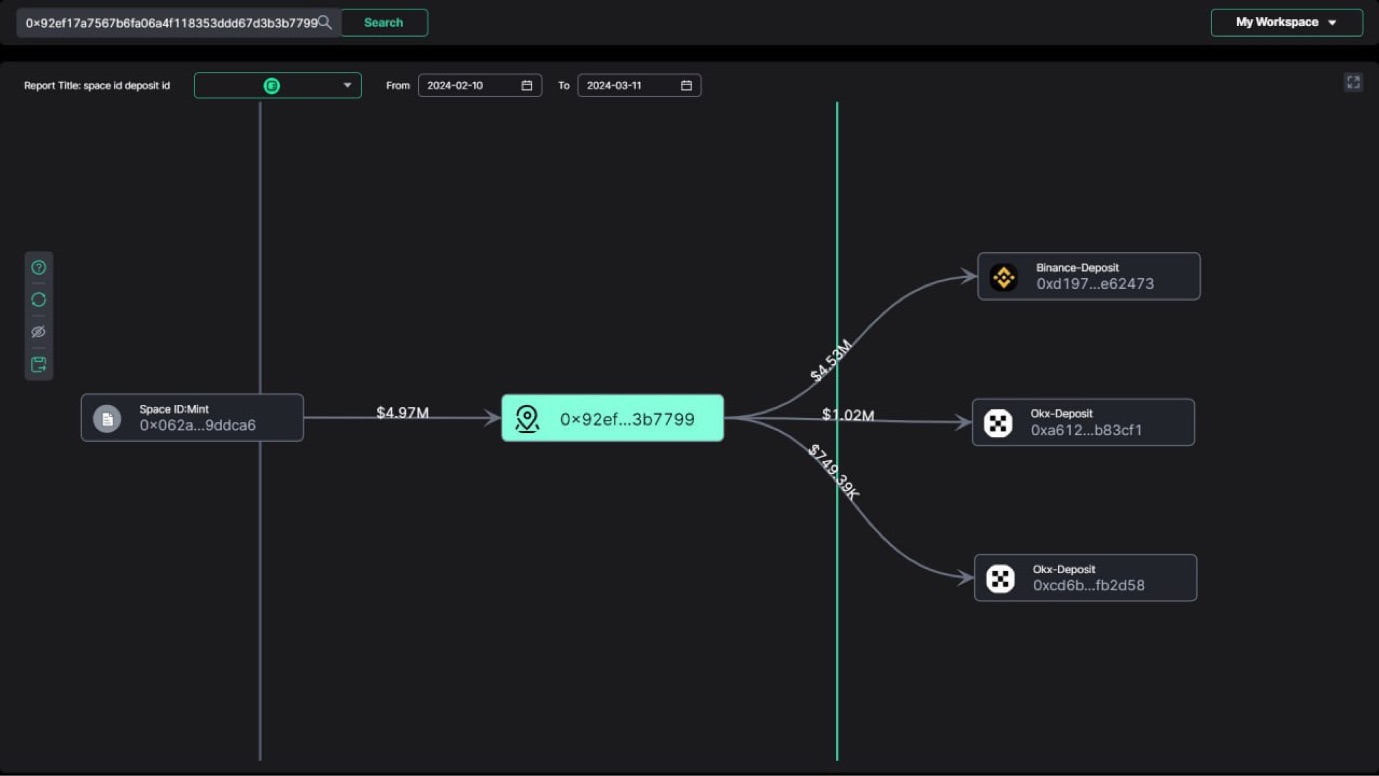Image resolution: width=1379 pixels, height=776 pixels.
Task: Click the document icon on Space ID:Mint node
Action: (107, 419)
